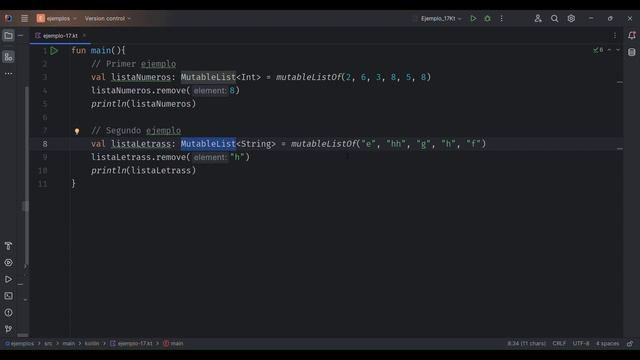Screen dimensions: 640x360
Task: Open IDE settings gear
Action: click(571, 18)
